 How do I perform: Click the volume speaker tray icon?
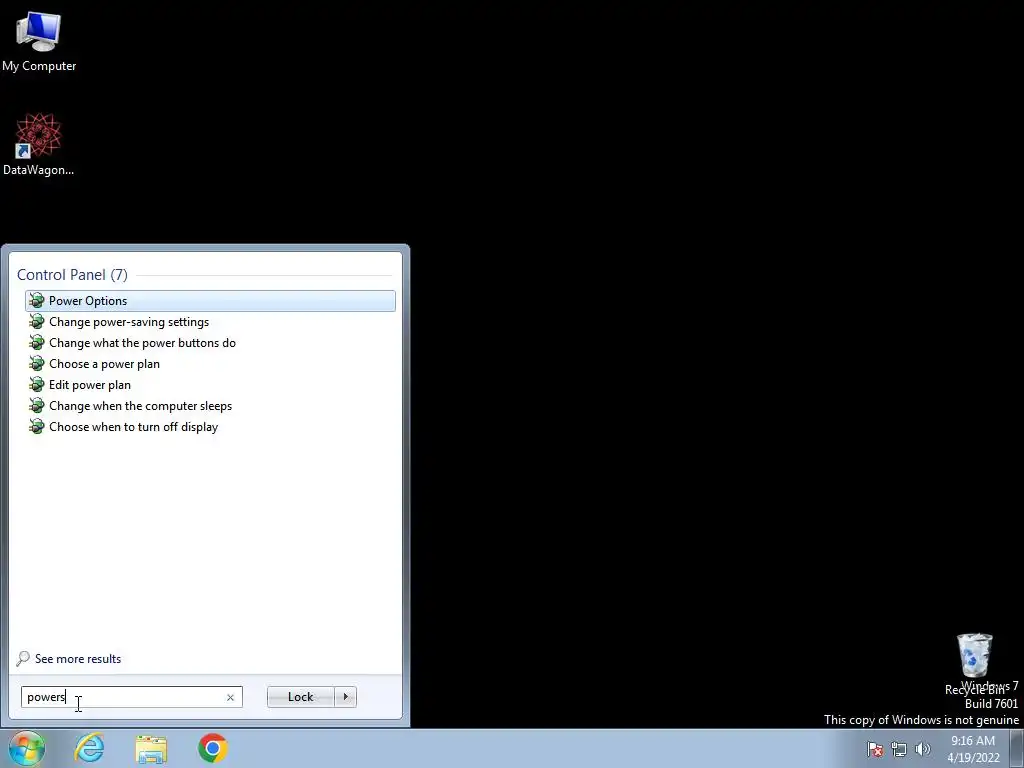click(x=923, y=749)
